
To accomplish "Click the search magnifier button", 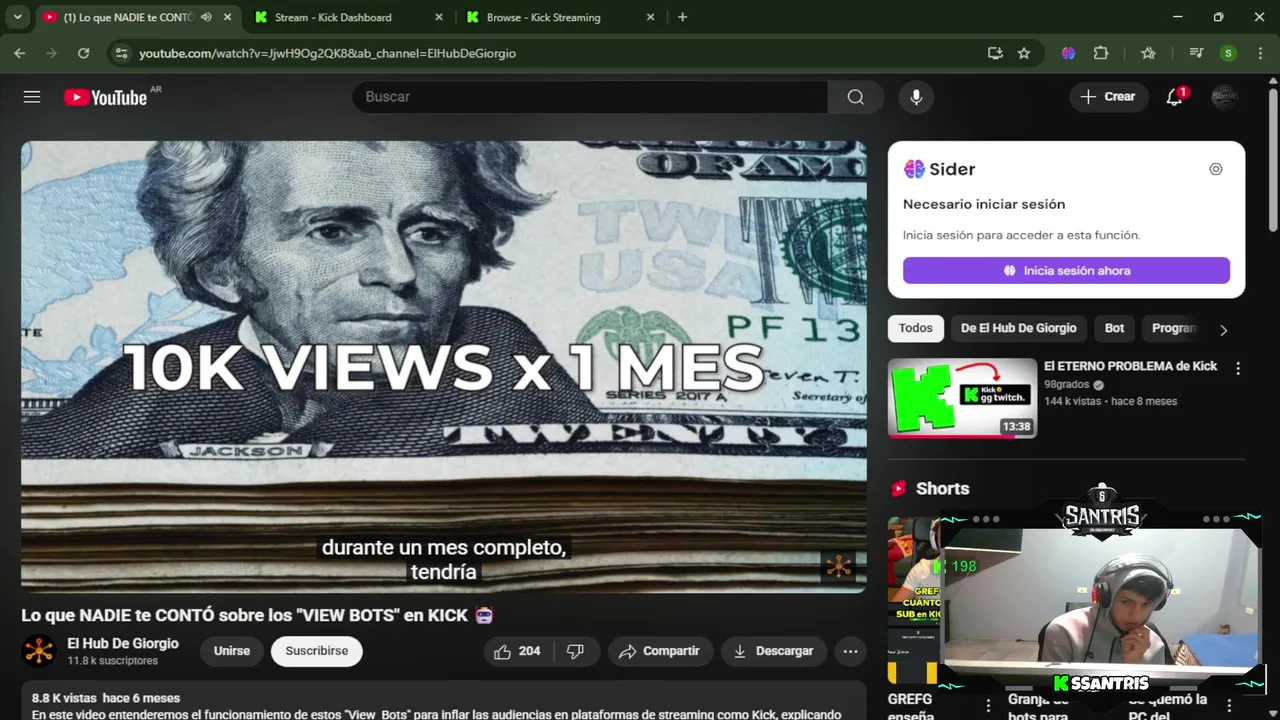I will coord(855,97).
